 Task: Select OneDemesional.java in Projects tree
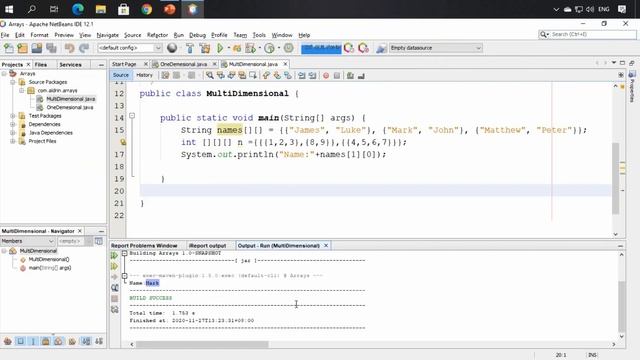69,107
